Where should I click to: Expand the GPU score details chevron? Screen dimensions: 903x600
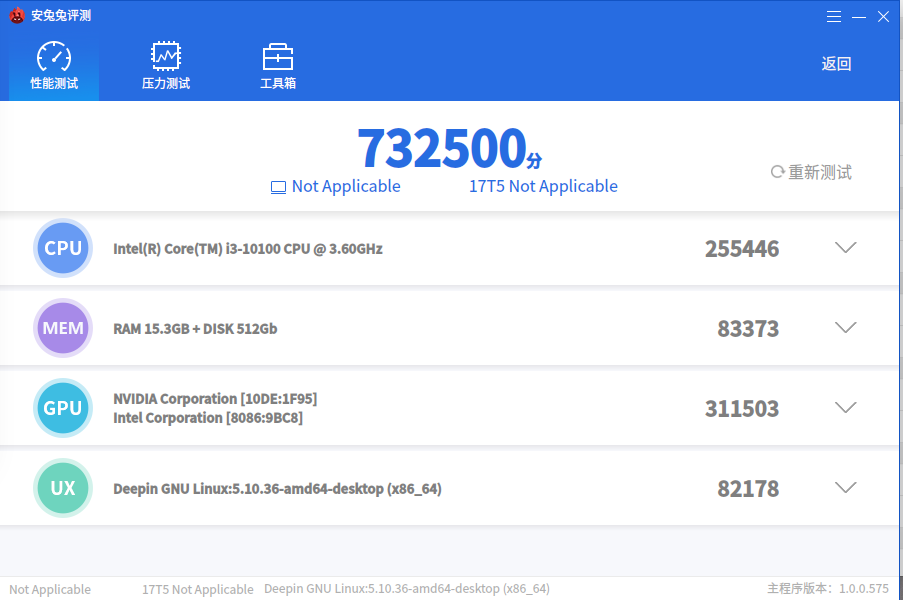(x=845, y=408)
